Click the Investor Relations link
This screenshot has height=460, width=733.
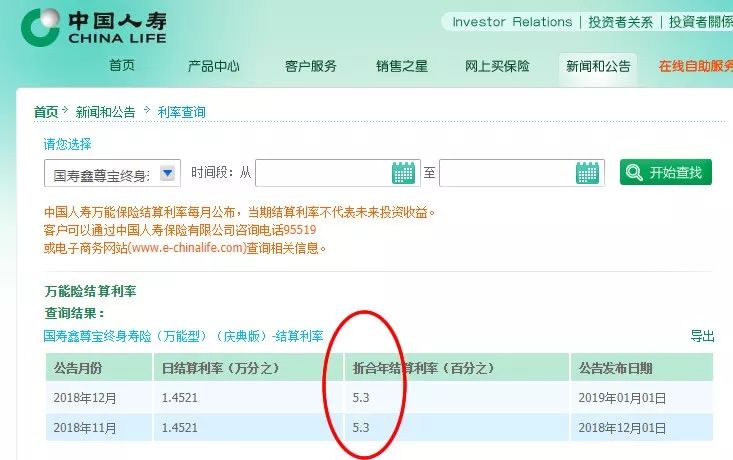click(x=511, y=22)
